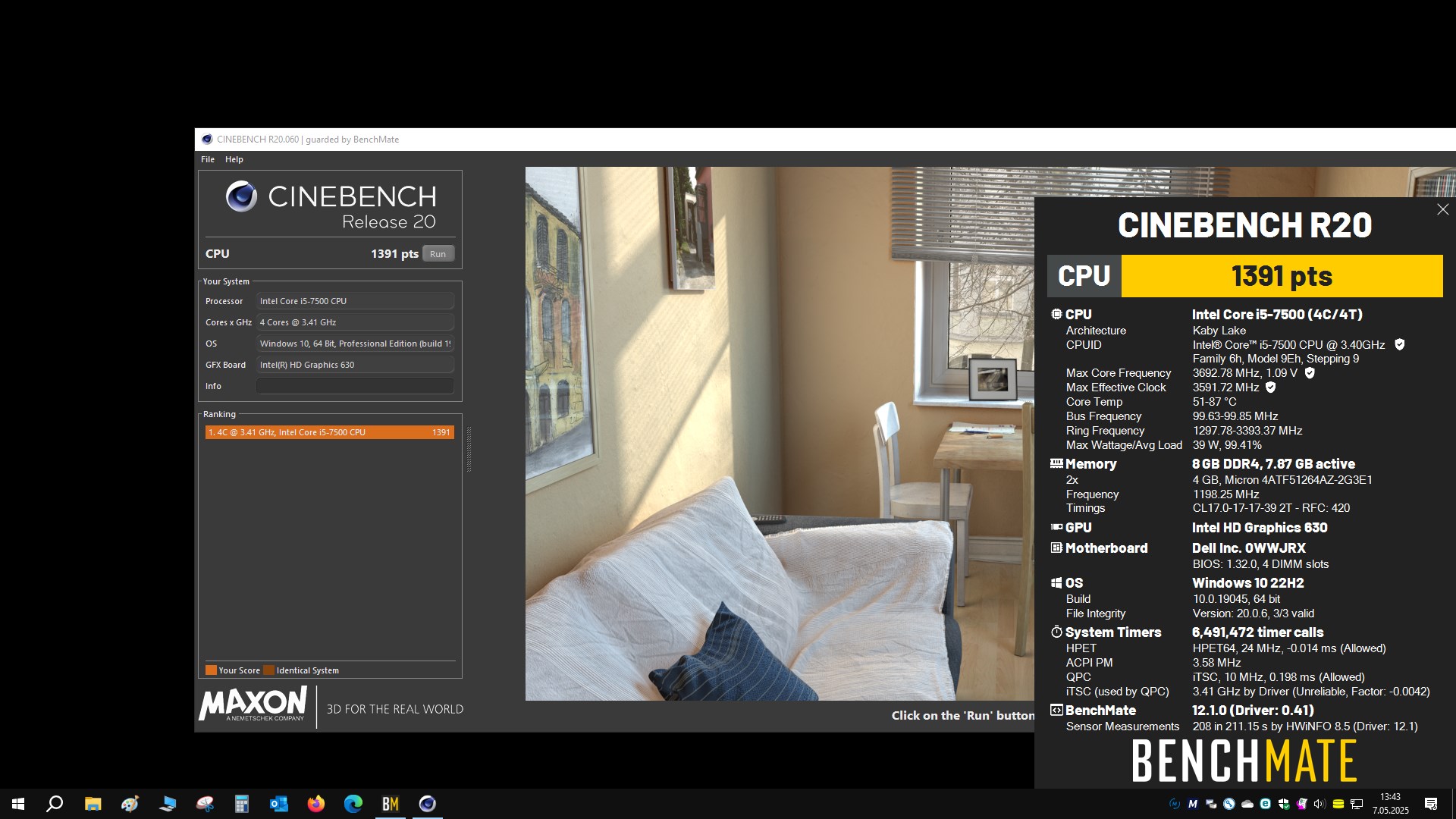Viewport: 1456px width, 819px height.
Task: Click the Cinebench sphere logo in the header
Action: point(241,196)
